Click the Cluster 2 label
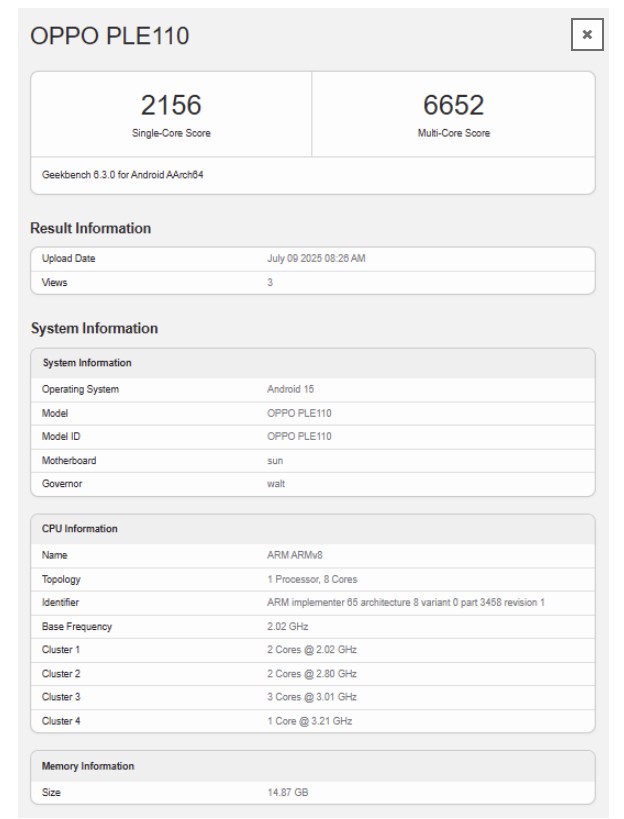This screenshot has width=624, height=819. [x=61, y=674]
